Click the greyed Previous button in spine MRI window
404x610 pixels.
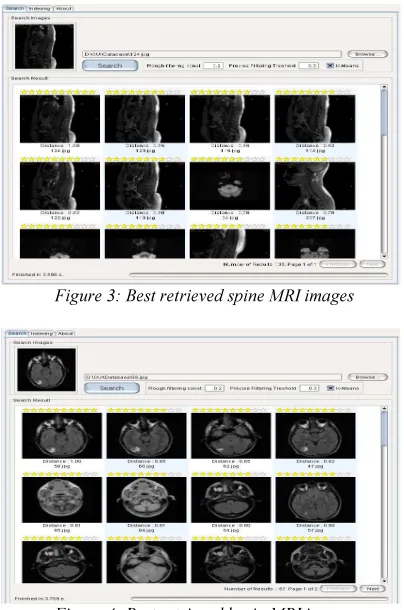(x=338, y=264)
